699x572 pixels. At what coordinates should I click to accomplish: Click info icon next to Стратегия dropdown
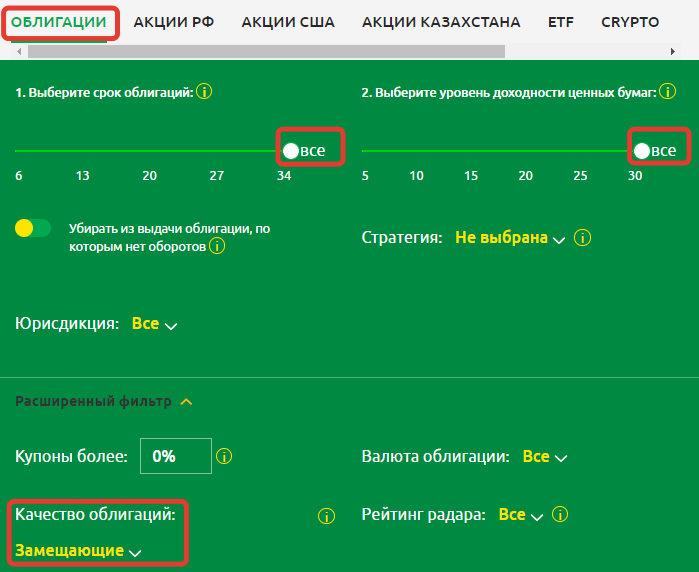[x=583, y=238]
